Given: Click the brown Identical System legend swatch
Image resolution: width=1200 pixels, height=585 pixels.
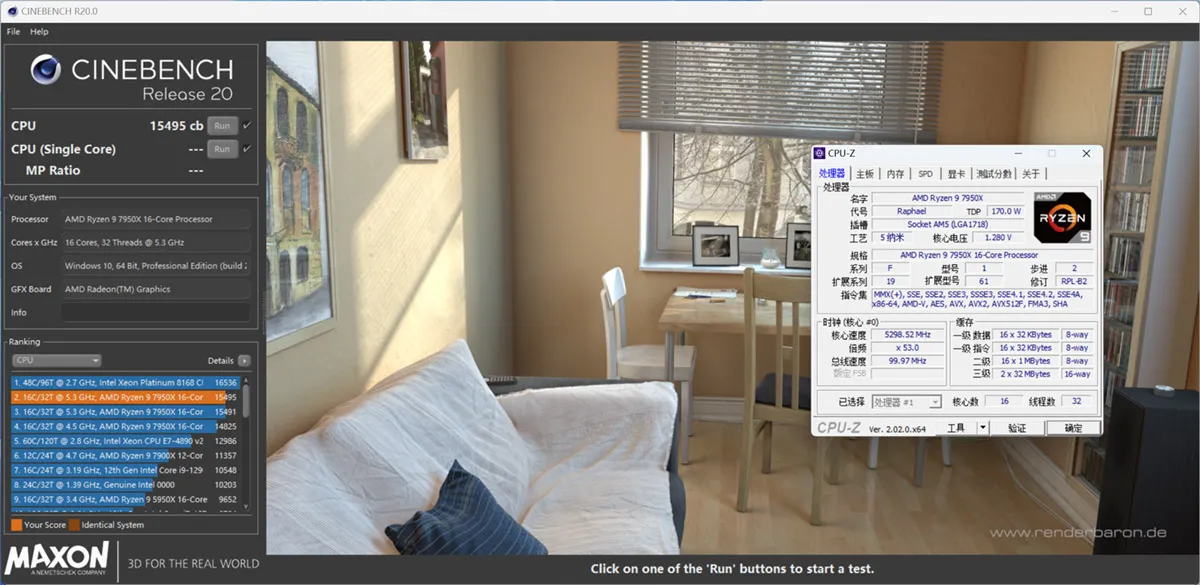Looking at the screenshot, I should tap(73, 525).
